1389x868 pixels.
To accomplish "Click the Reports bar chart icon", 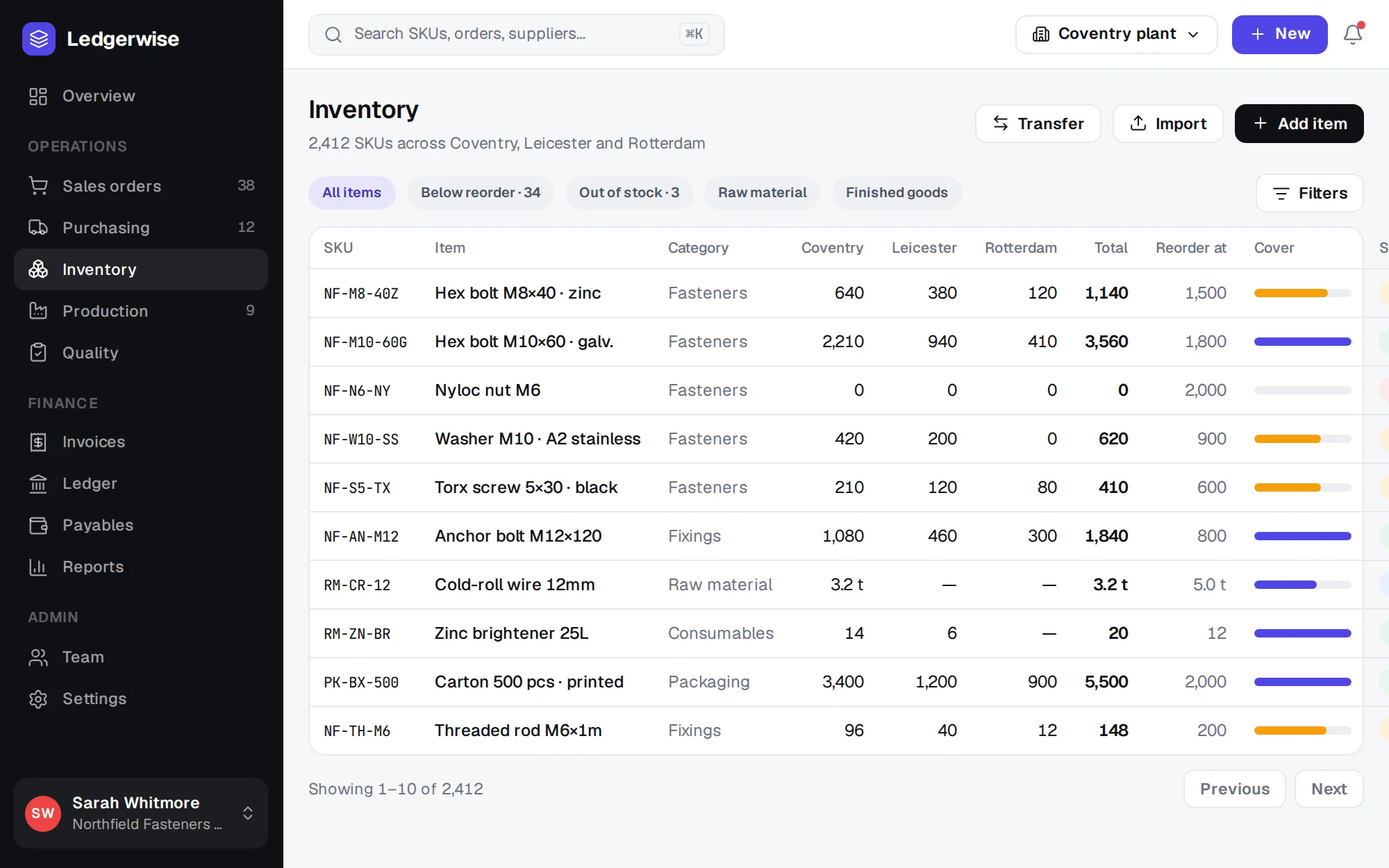I will coord(38,567).
